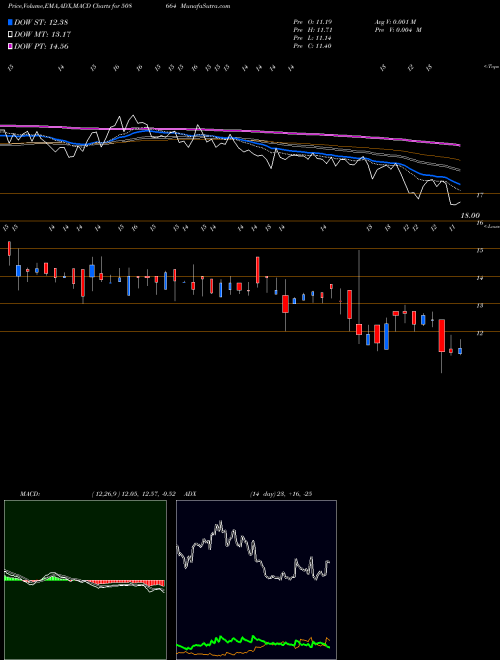The height and width of the screenshot is (660, 500).
Task: Click the 17 price axis label
Action: tap(479, 195)
